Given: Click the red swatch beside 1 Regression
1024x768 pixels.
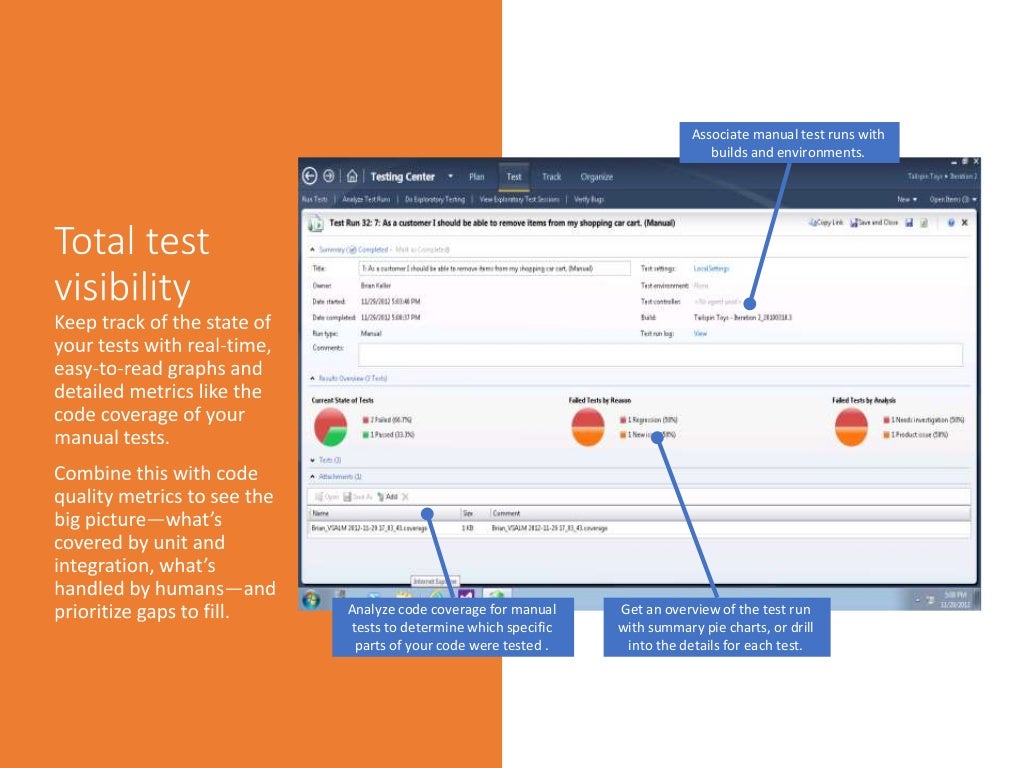Looking at the screenshot, I should coord(623,420).
